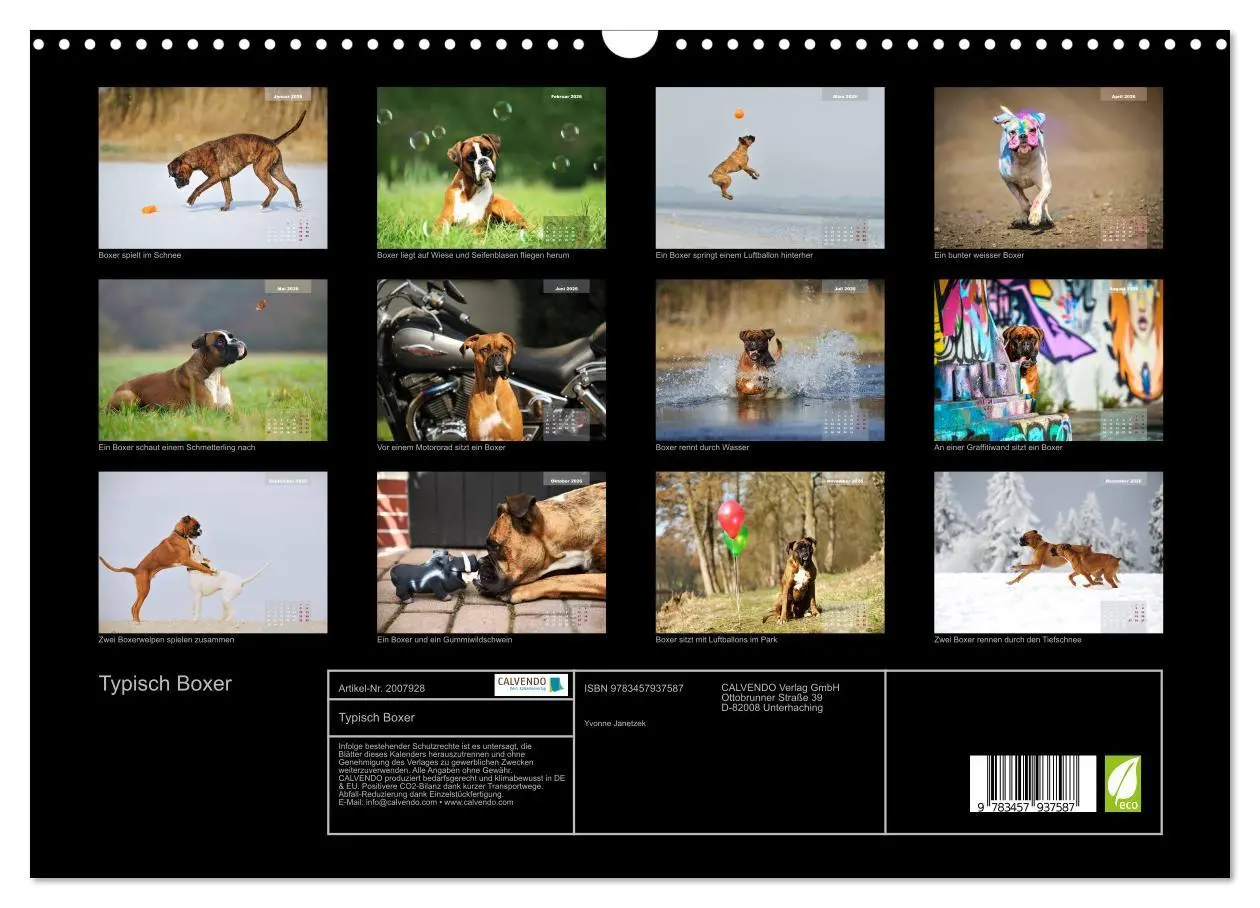
Task: Select the April colorful running Boxer image
Action: [1049, 165]
